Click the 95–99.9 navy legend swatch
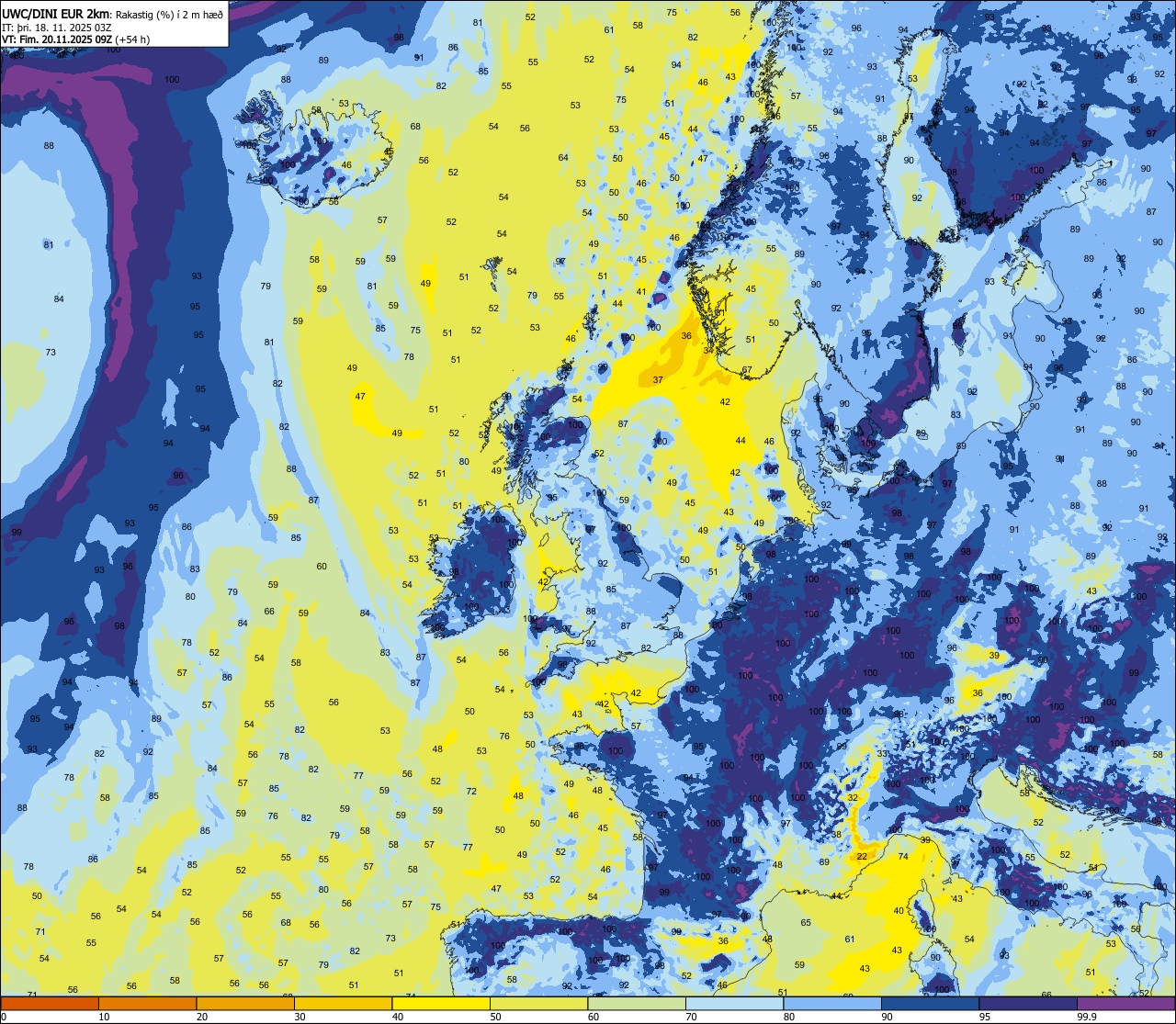 [1028, 1003]
